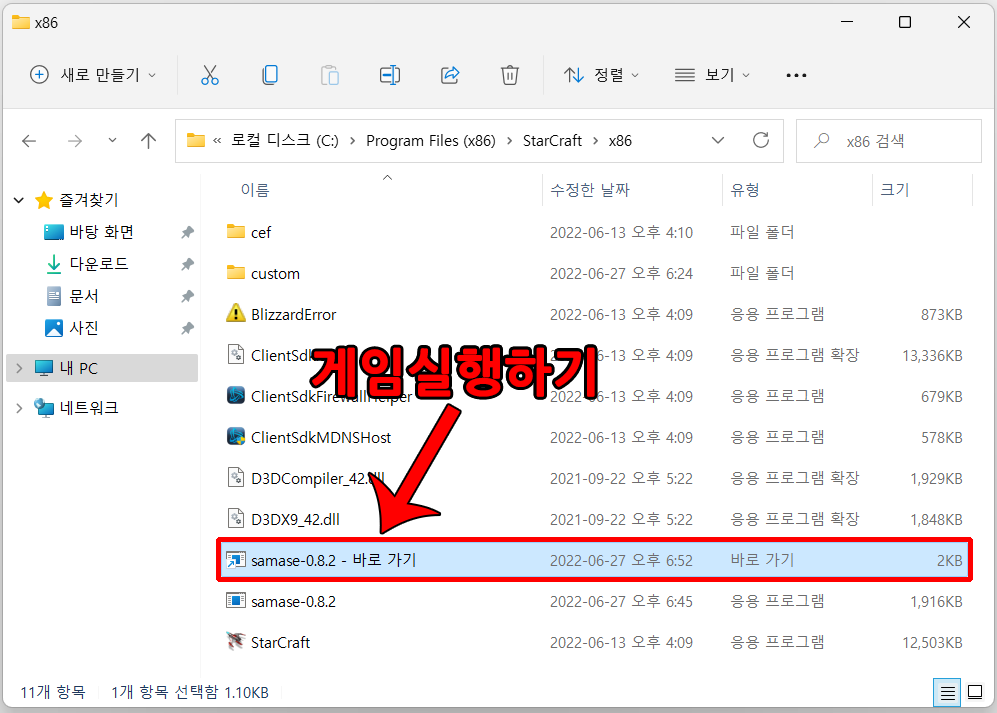Expand the 네트워크 tree node

coord(19,408)
